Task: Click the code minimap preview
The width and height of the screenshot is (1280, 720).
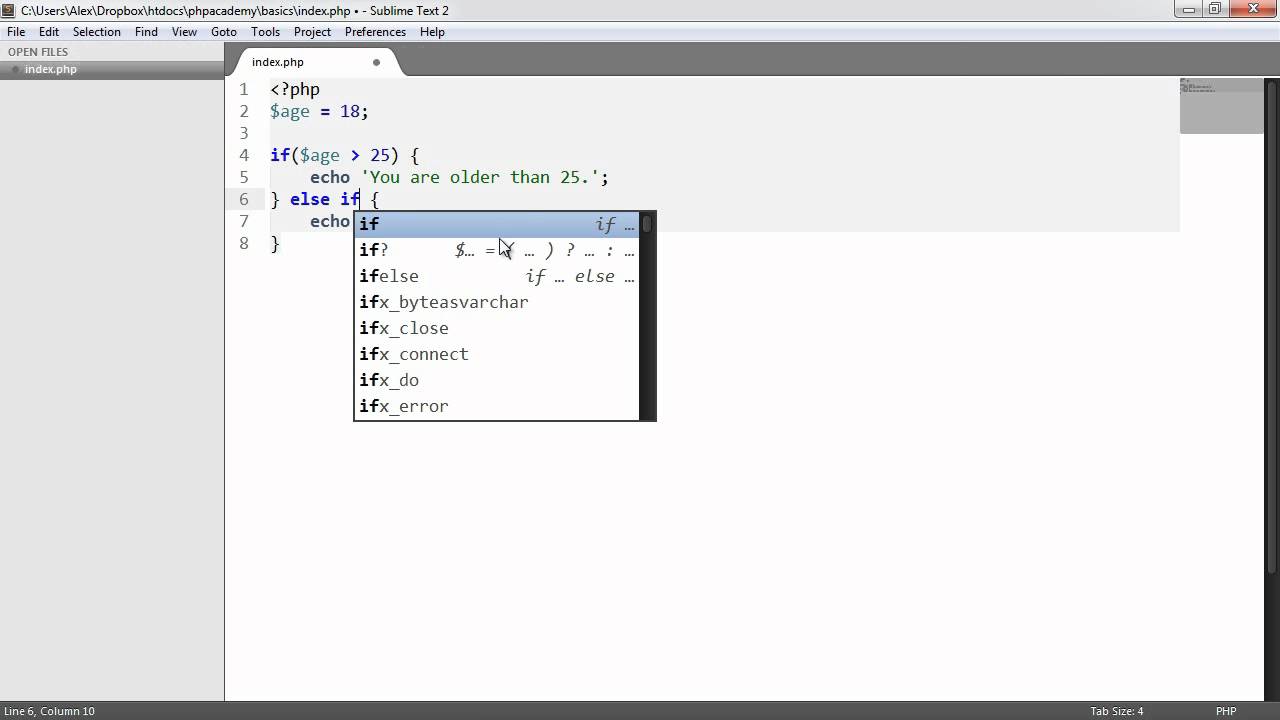Action: [x=1221, y=106]
